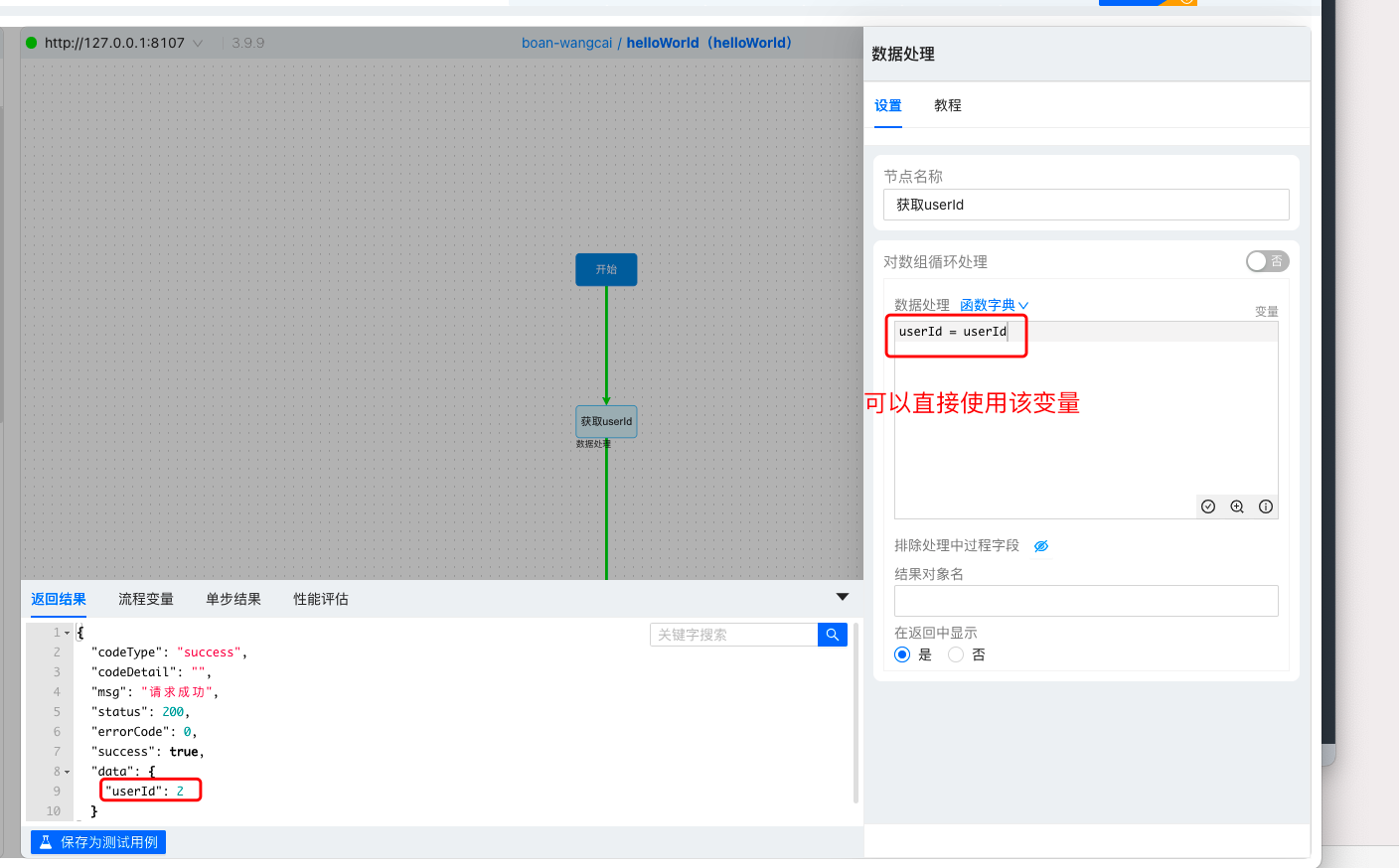Viewport: 1399px width, 868px height.
Task: Click the "msg": "请求成功" JSON line
Action: (155, 692)
